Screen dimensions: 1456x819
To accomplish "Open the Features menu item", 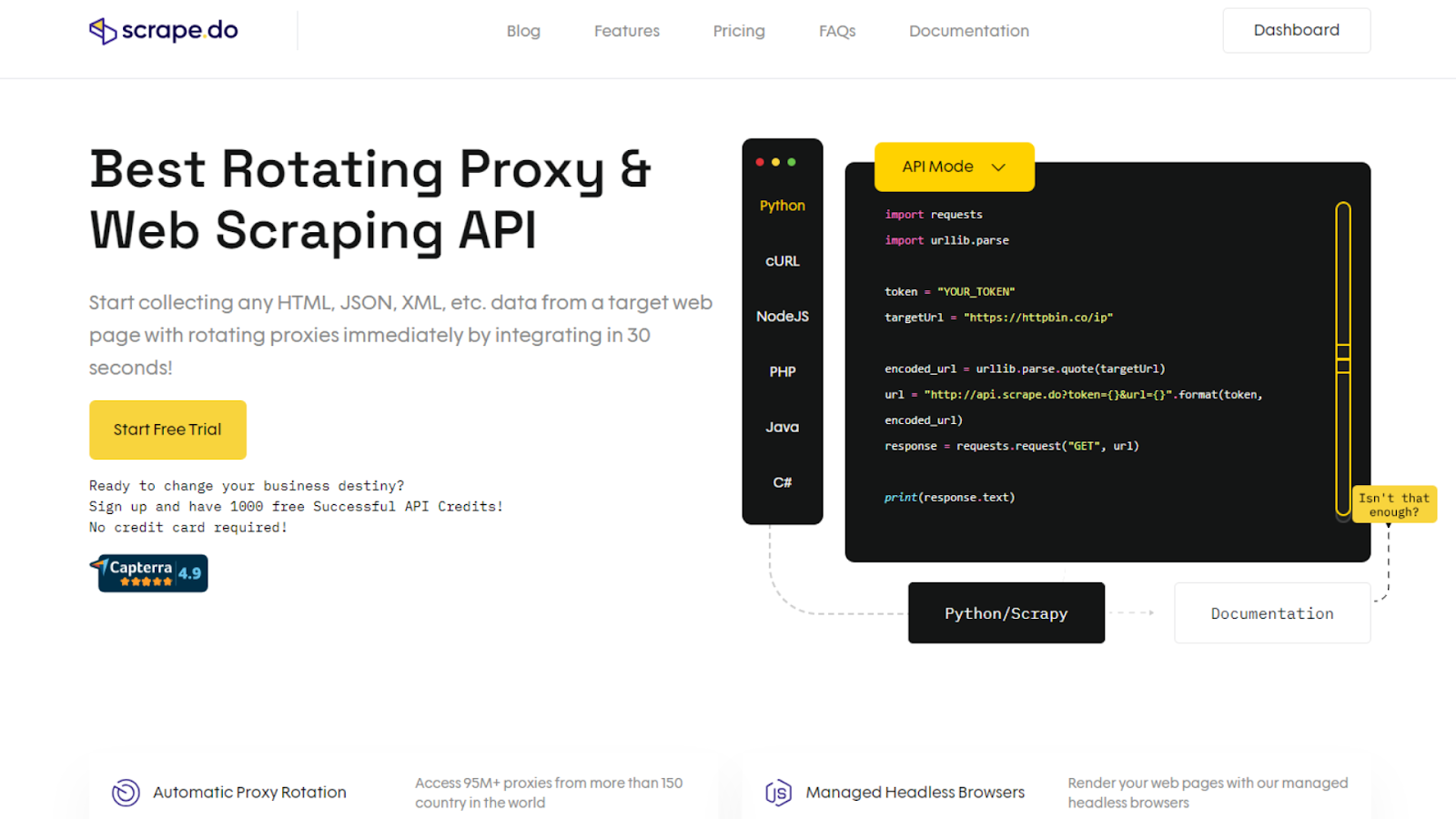I will point(626,30).
